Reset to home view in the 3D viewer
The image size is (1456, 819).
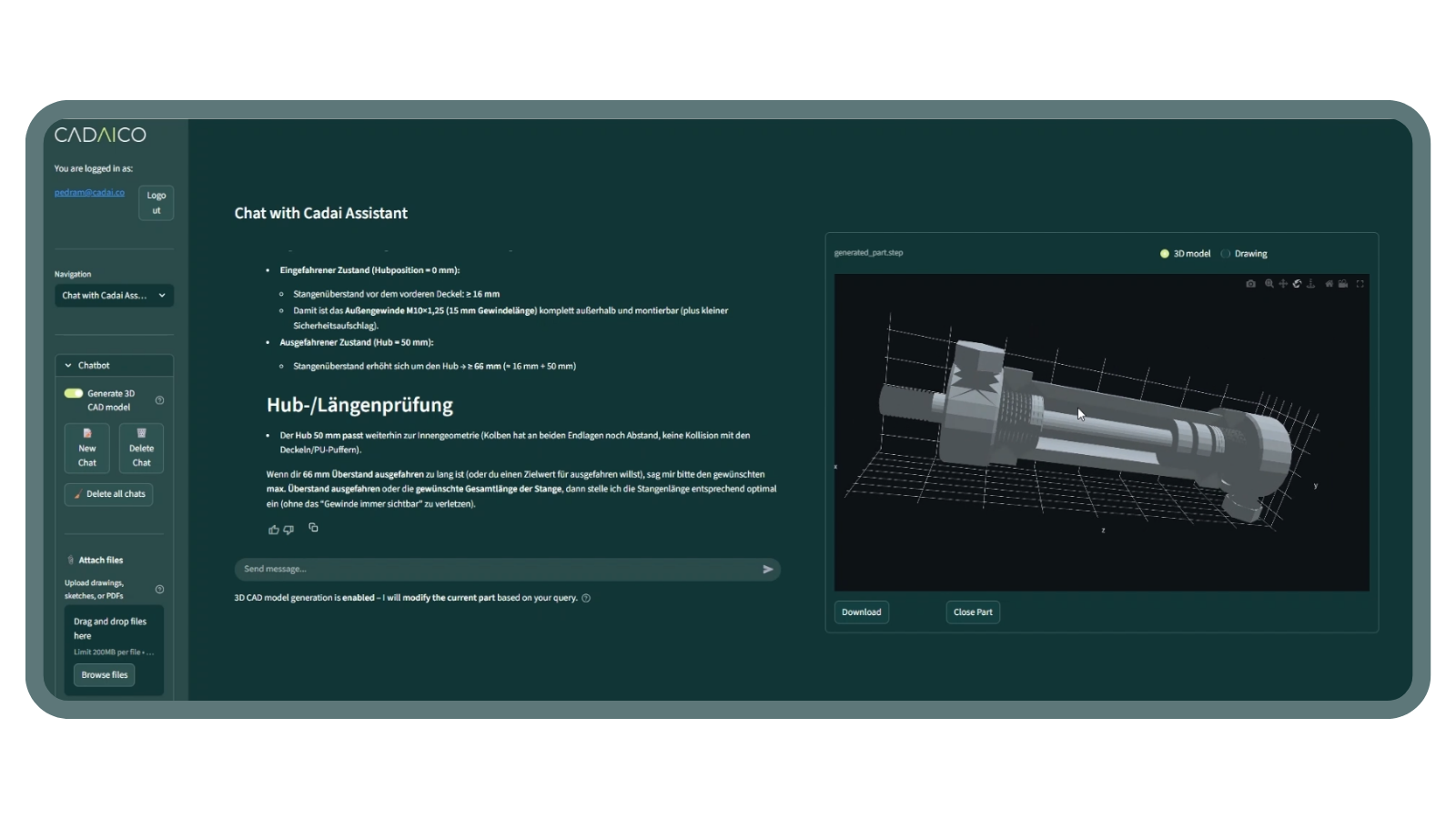tap(1329, 284)
